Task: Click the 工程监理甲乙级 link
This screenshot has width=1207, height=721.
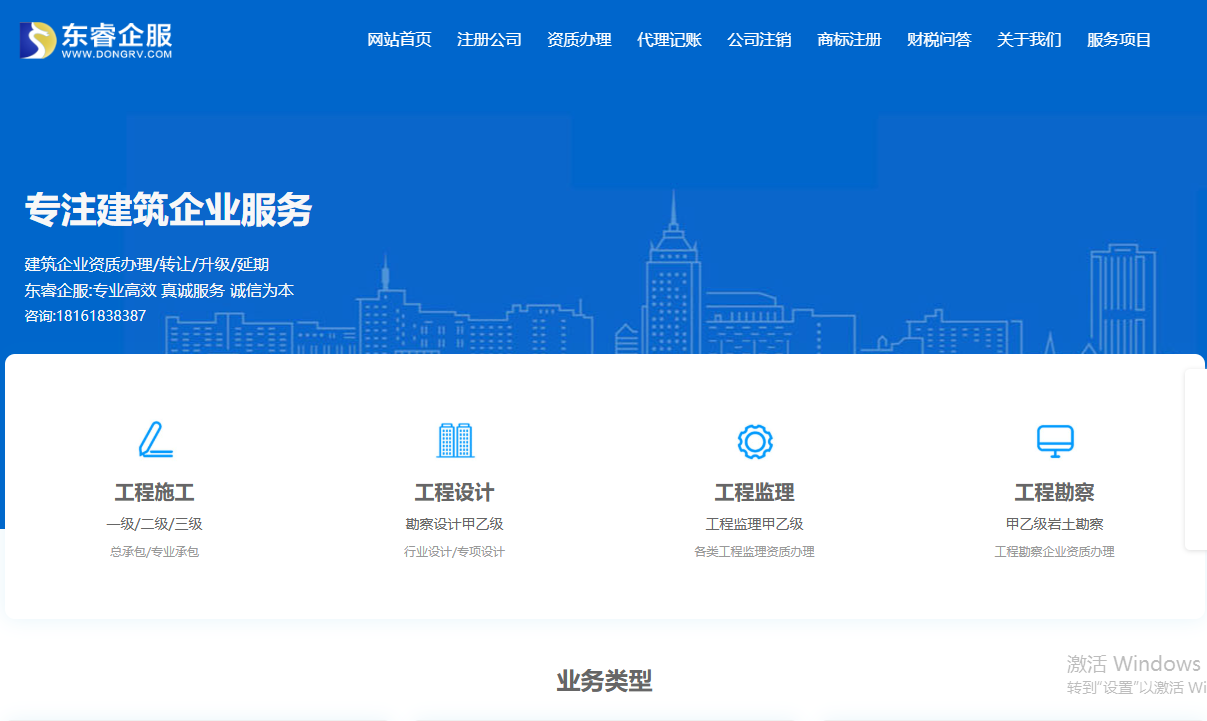Action: coord(755,522)
